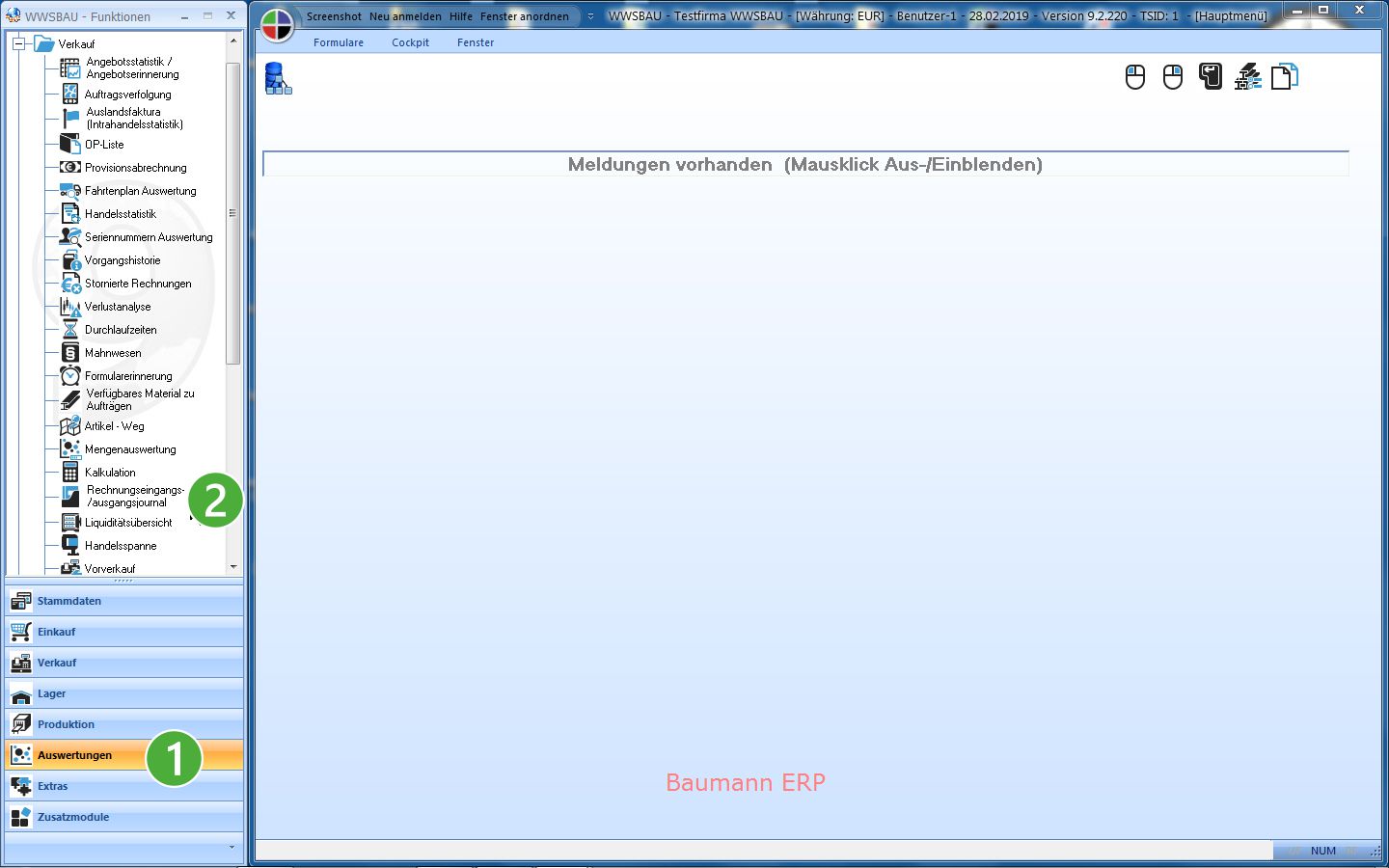Click Neu anmelden in the title toolbar
This screenshot has width=1389, height=868.
point(405,16)
